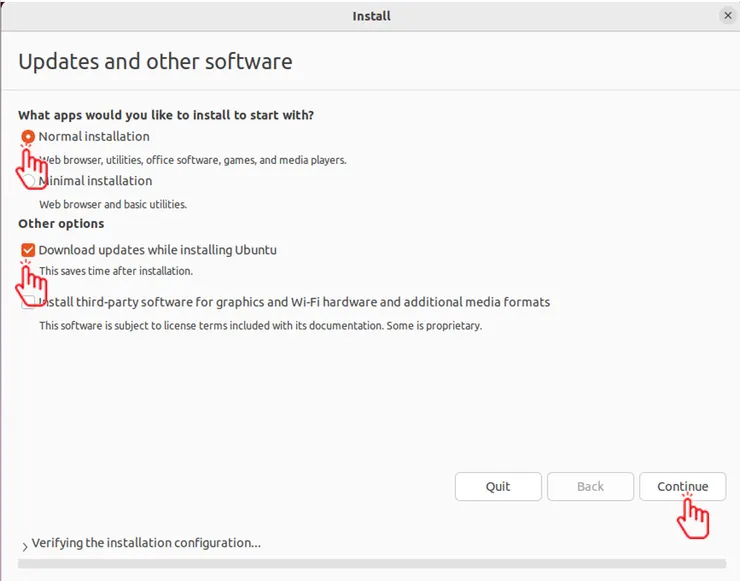Viewport: 740px width, 581px height.
Task: Choose the Minimal installation radio button
Action: [x=29, y=181]
